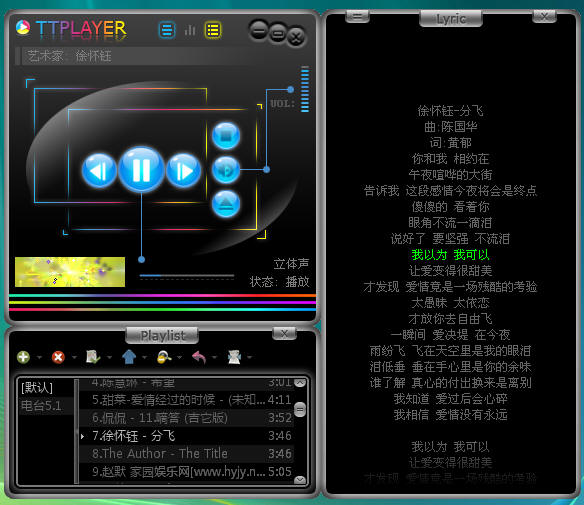The image size is (584, 505).
Task: Skip to the previous track
Action: point(99,171)
